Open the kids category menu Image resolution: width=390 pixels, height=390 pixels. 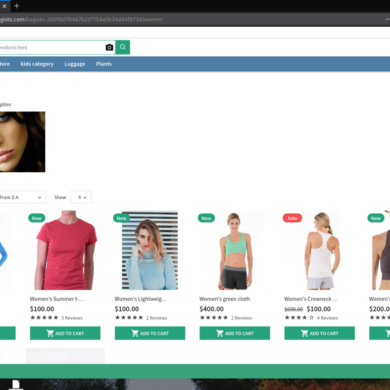pos(37,64)
